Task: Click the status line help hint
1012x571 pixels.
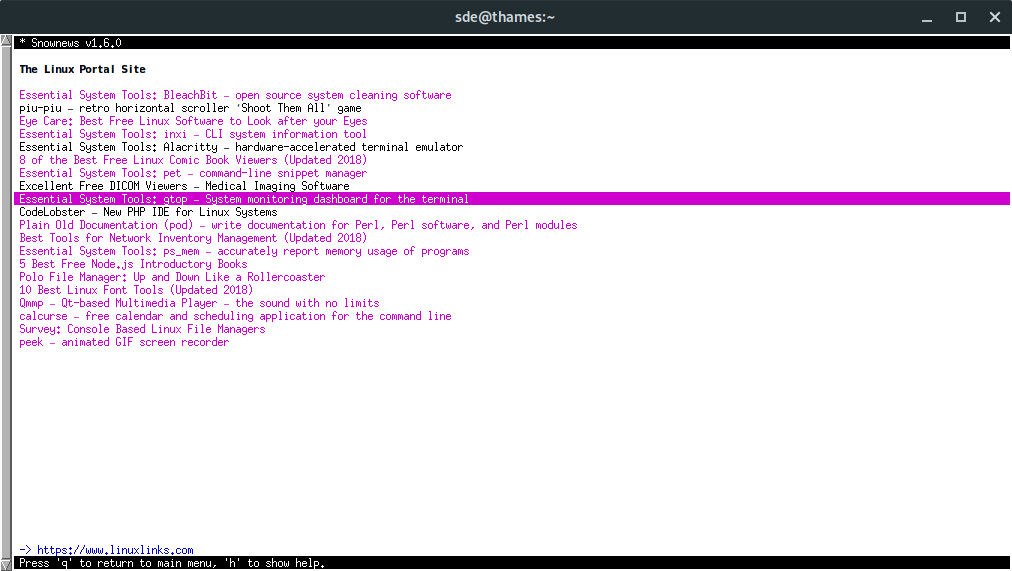Action: coord(172,563)
